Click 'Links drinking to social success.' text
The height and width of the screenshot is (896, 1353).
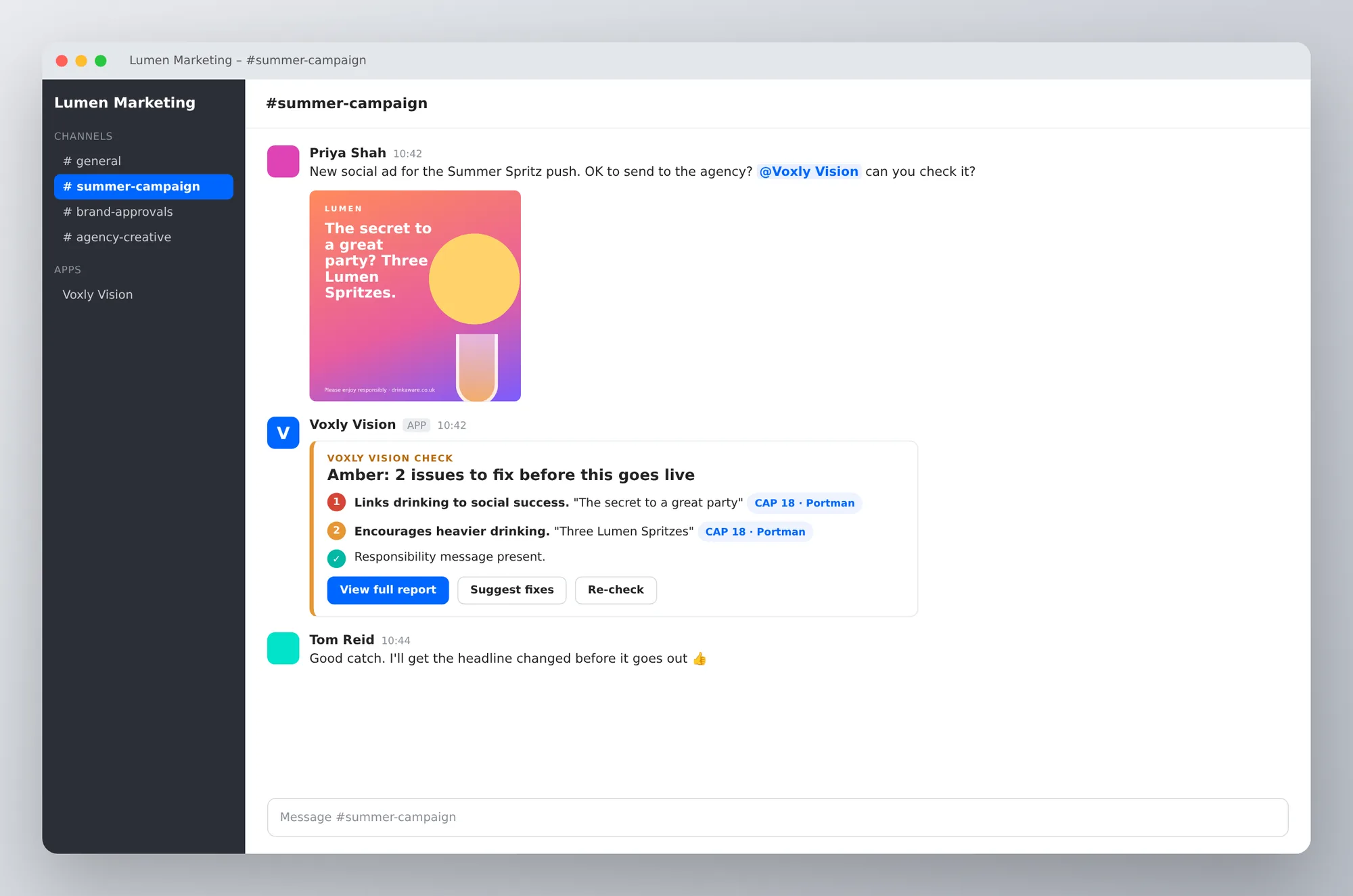[x=461, y=502]
